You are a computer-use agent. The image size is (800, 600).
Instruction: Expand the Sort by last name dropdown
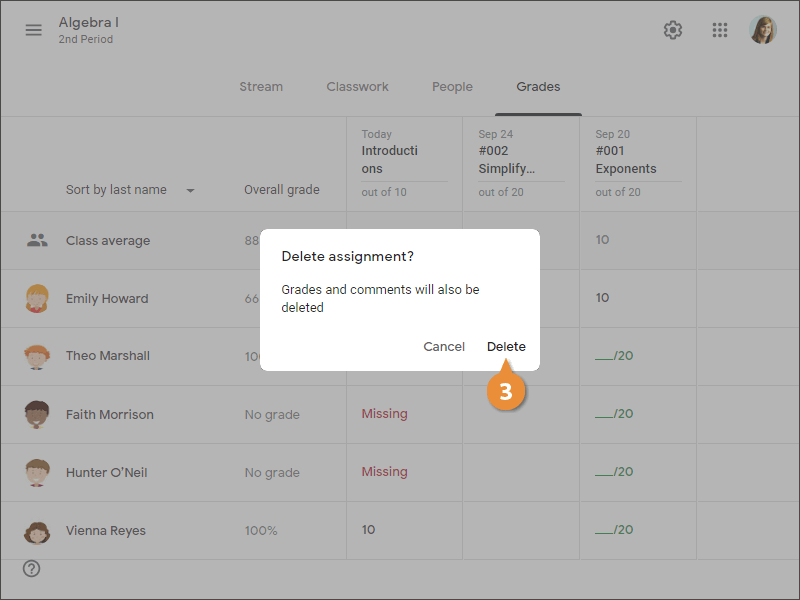point(190,190)
